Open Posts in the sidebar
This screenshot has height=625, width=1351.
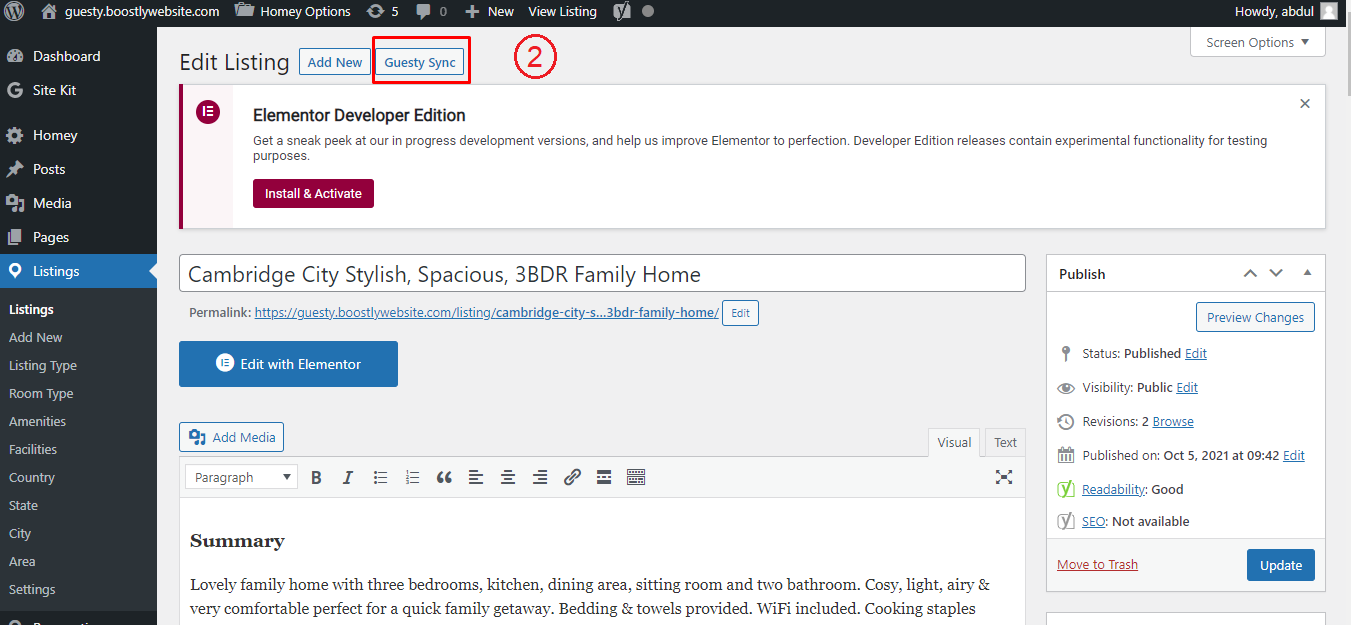pyautogui.click(x=49, y=169)
